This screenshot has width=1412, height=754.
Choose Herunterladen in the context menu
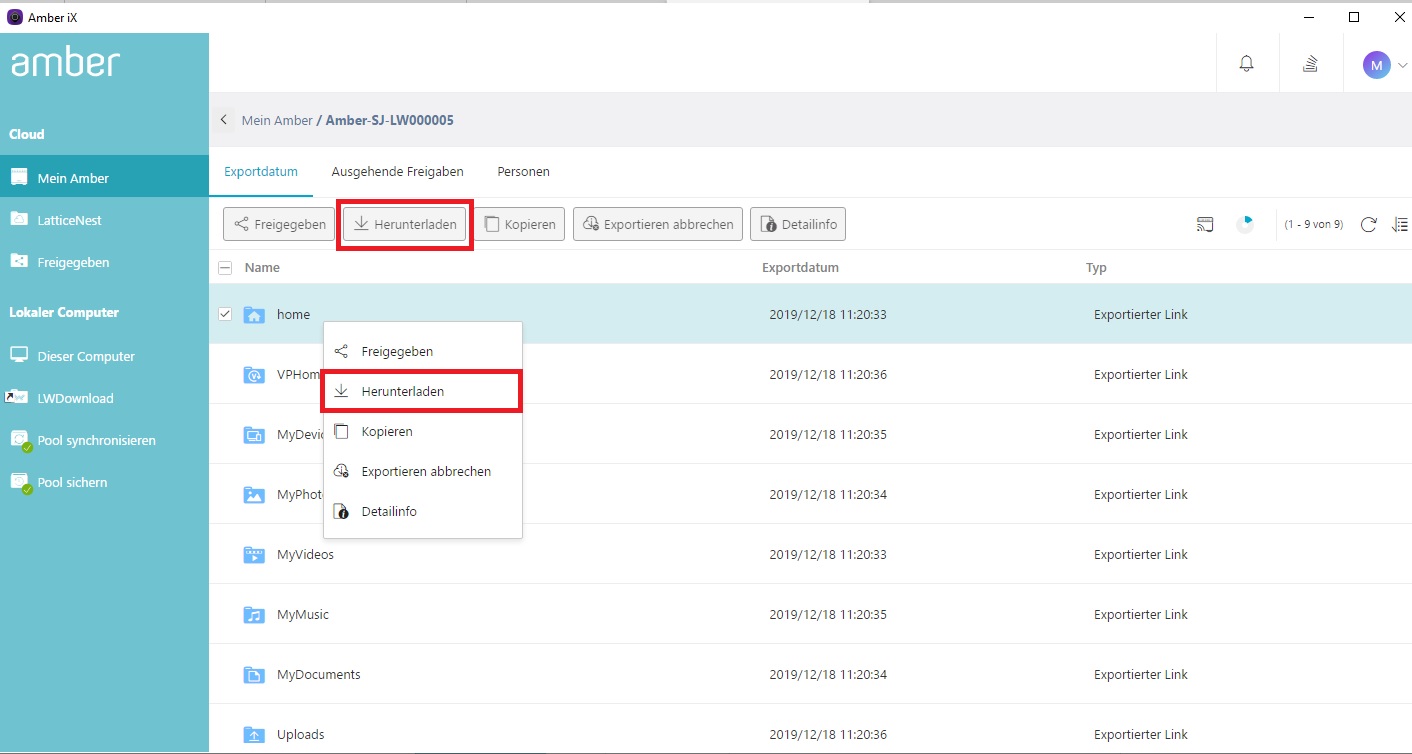coord(422,391)
